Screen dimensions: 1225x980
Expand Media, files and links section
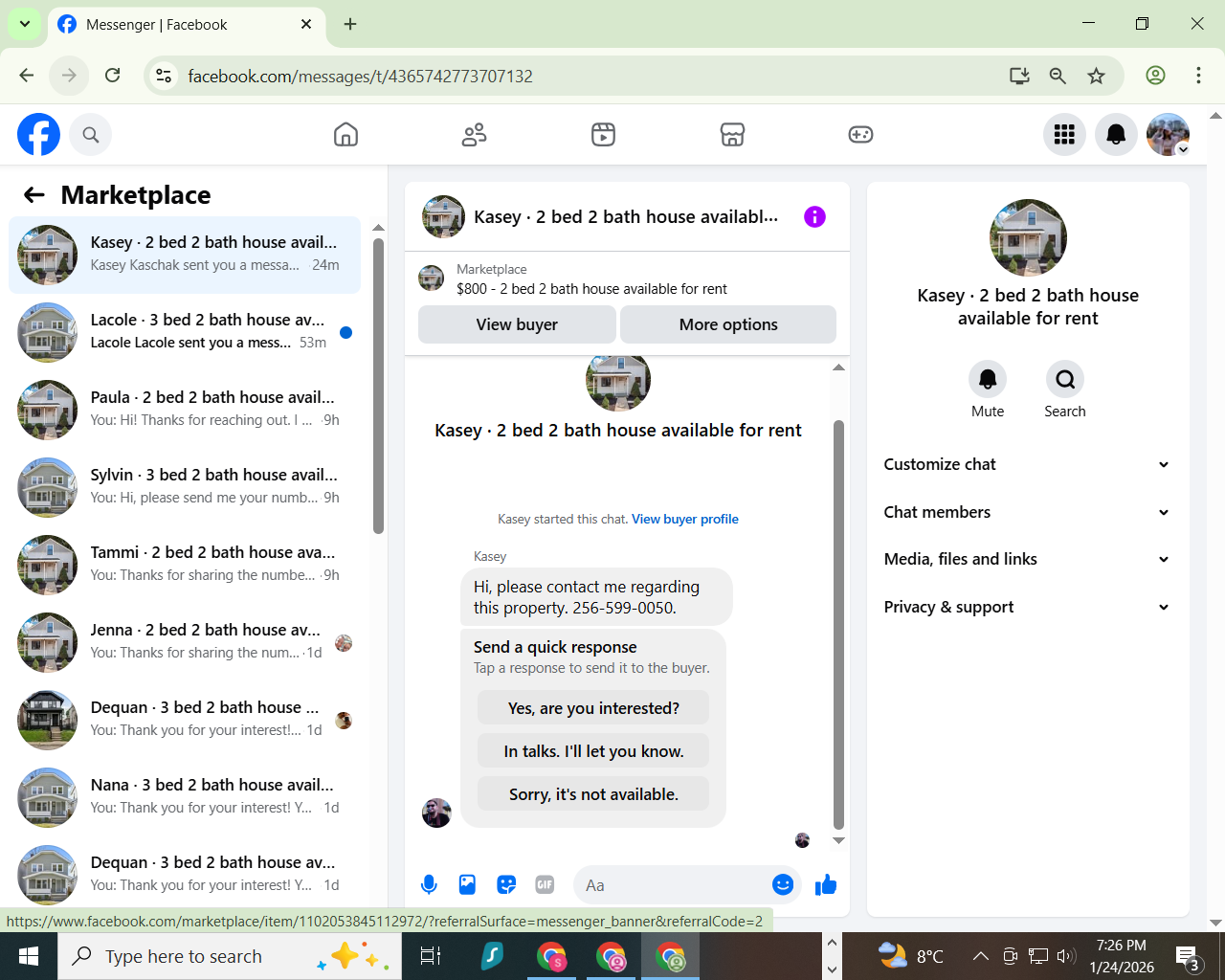click(1027, 559)
